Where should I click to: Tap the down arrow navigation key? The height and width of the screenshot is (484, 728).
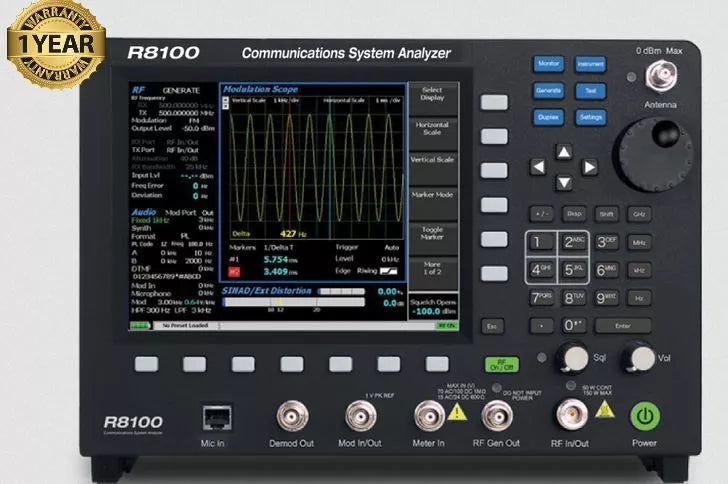[564, 183]
